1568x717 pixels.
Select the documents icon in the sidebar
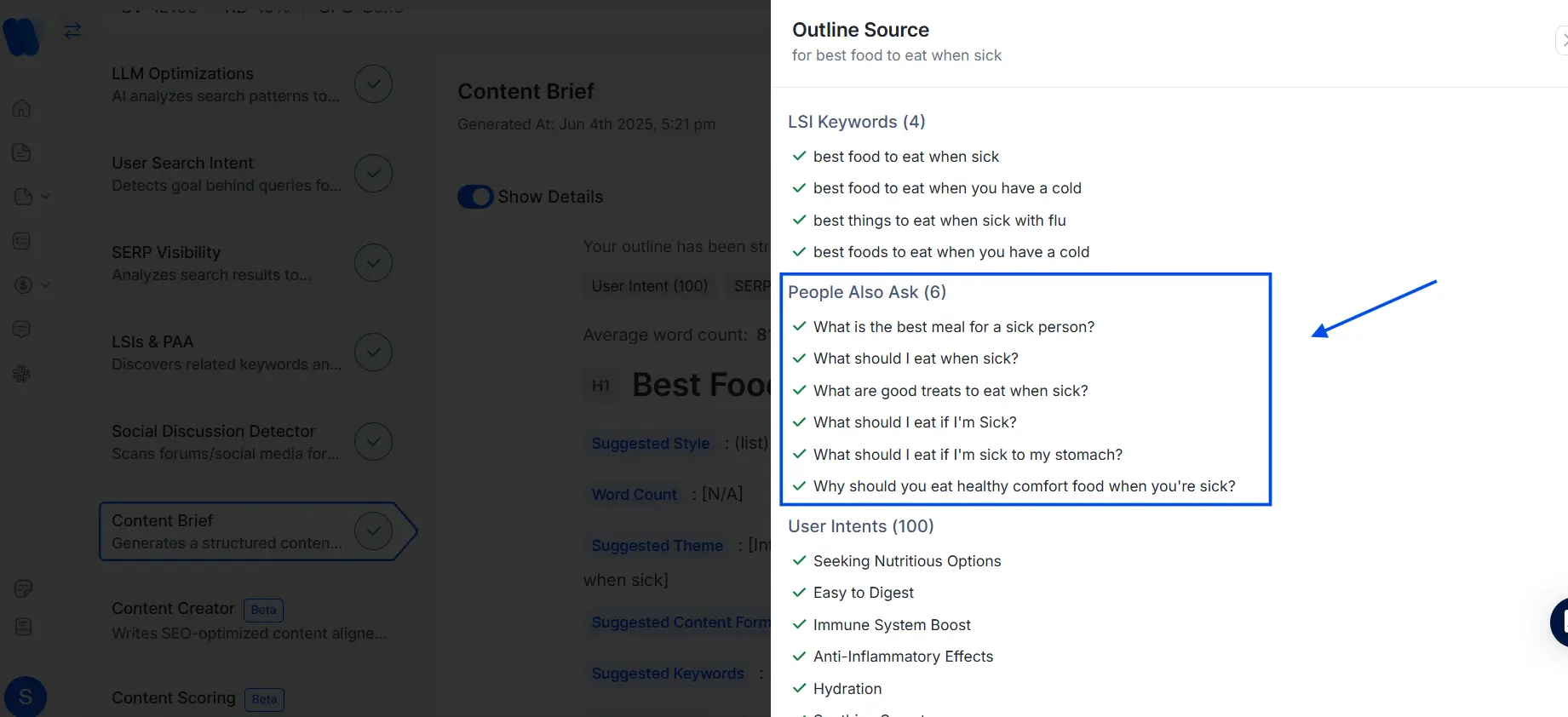[x=21, y=152]
